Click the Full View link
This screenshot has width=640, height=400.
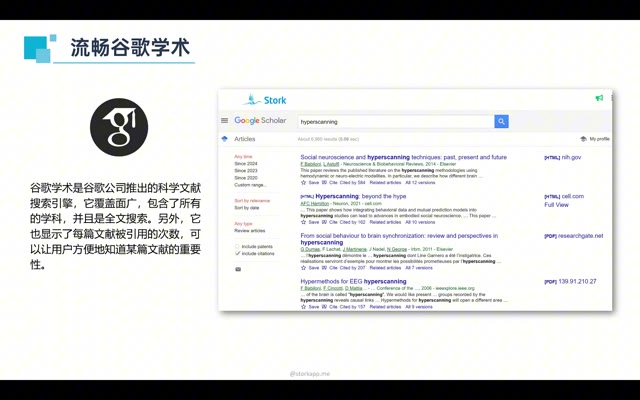click(556, 204)
